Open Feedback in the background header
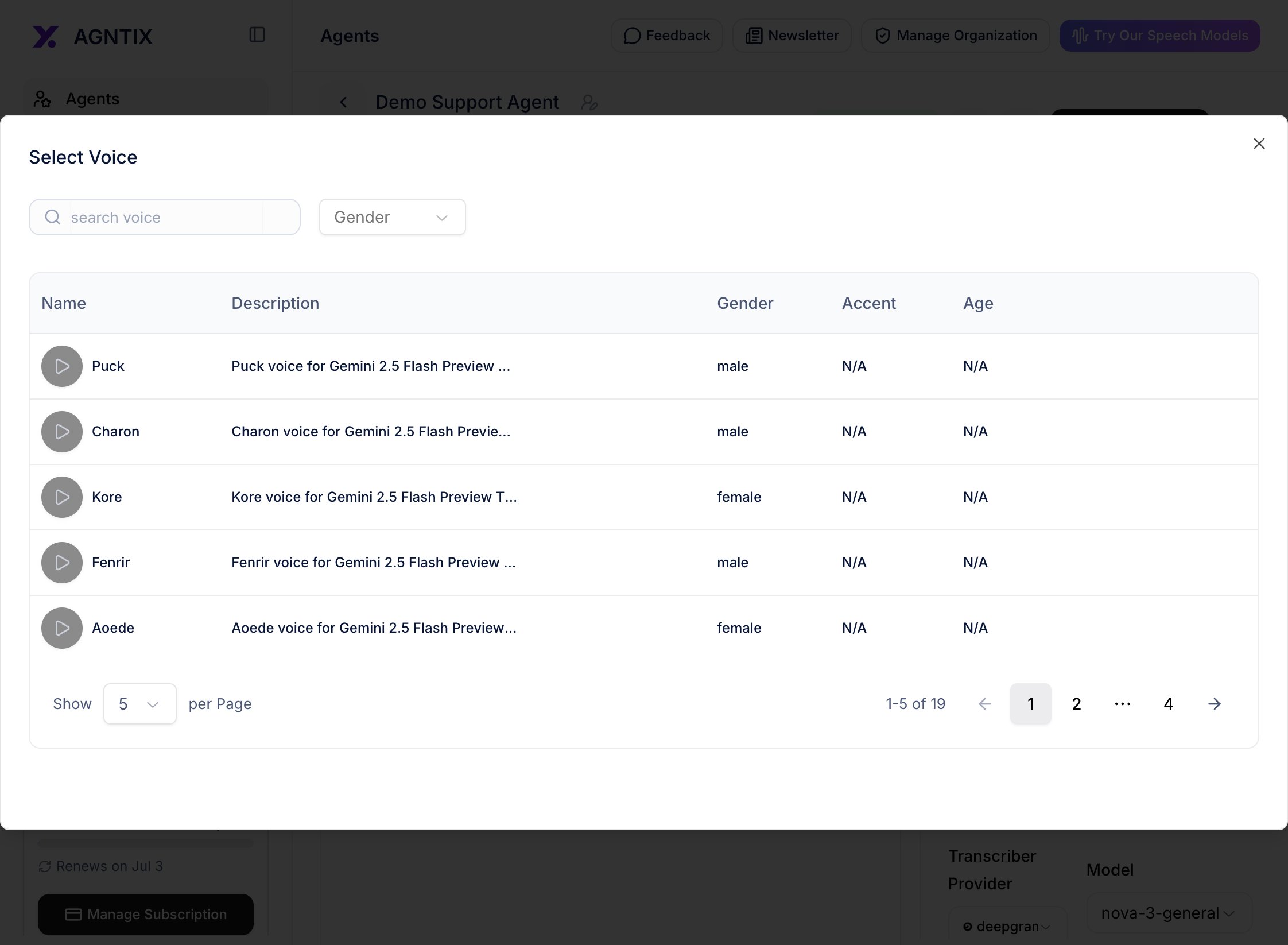The image size is (1288, 945). click(x=667, y=36)
